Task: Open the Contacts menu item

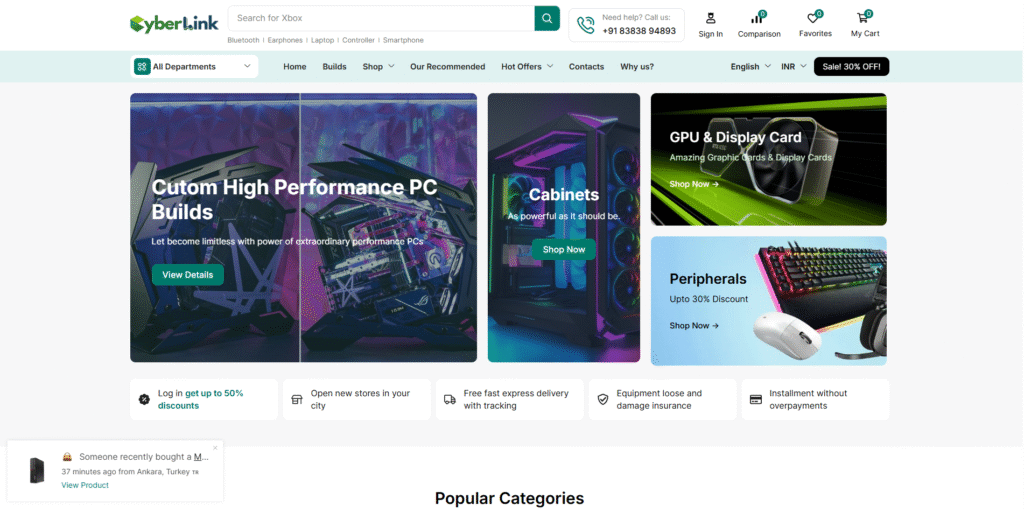Action: [586, 67]
